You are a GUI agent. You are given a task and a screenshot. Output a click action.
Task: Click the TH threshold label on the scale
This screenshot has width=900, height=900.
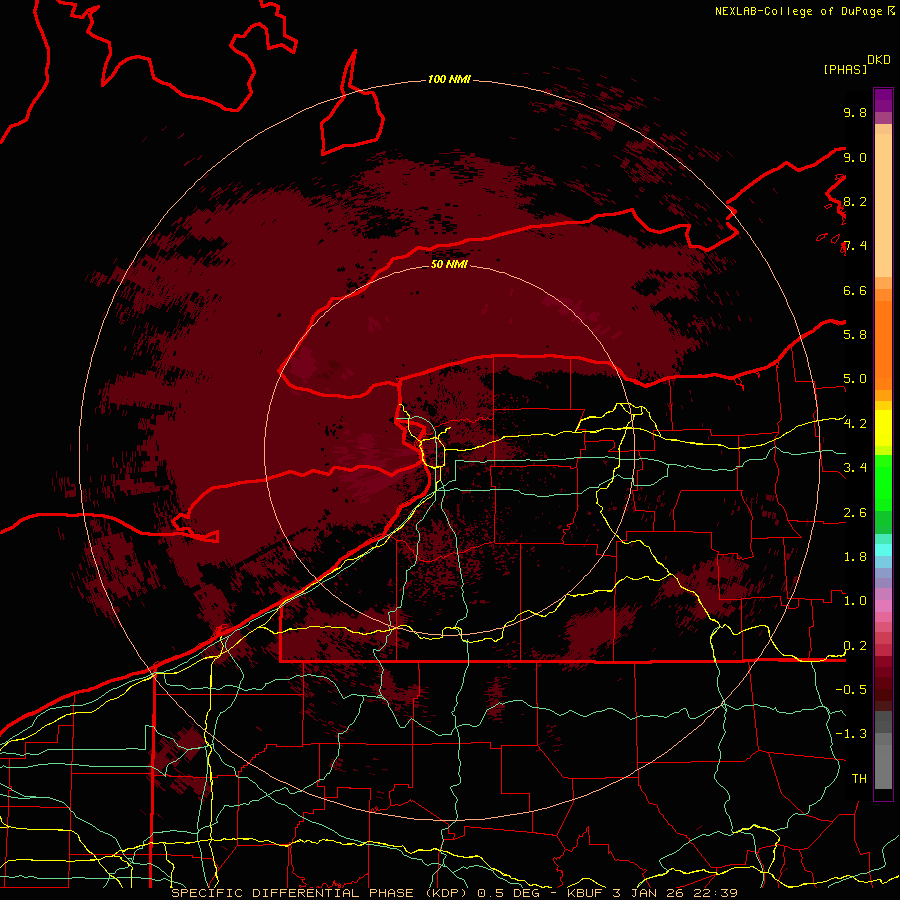coord(859,778)
